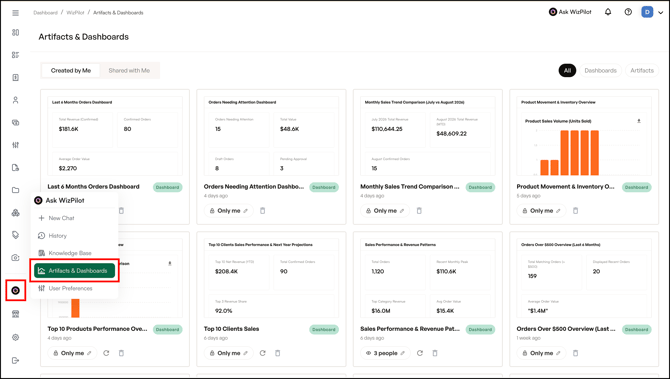The image size is (670, 379).
Task: Open Top 10 Clients Sales title
Action: click(231, 329)
